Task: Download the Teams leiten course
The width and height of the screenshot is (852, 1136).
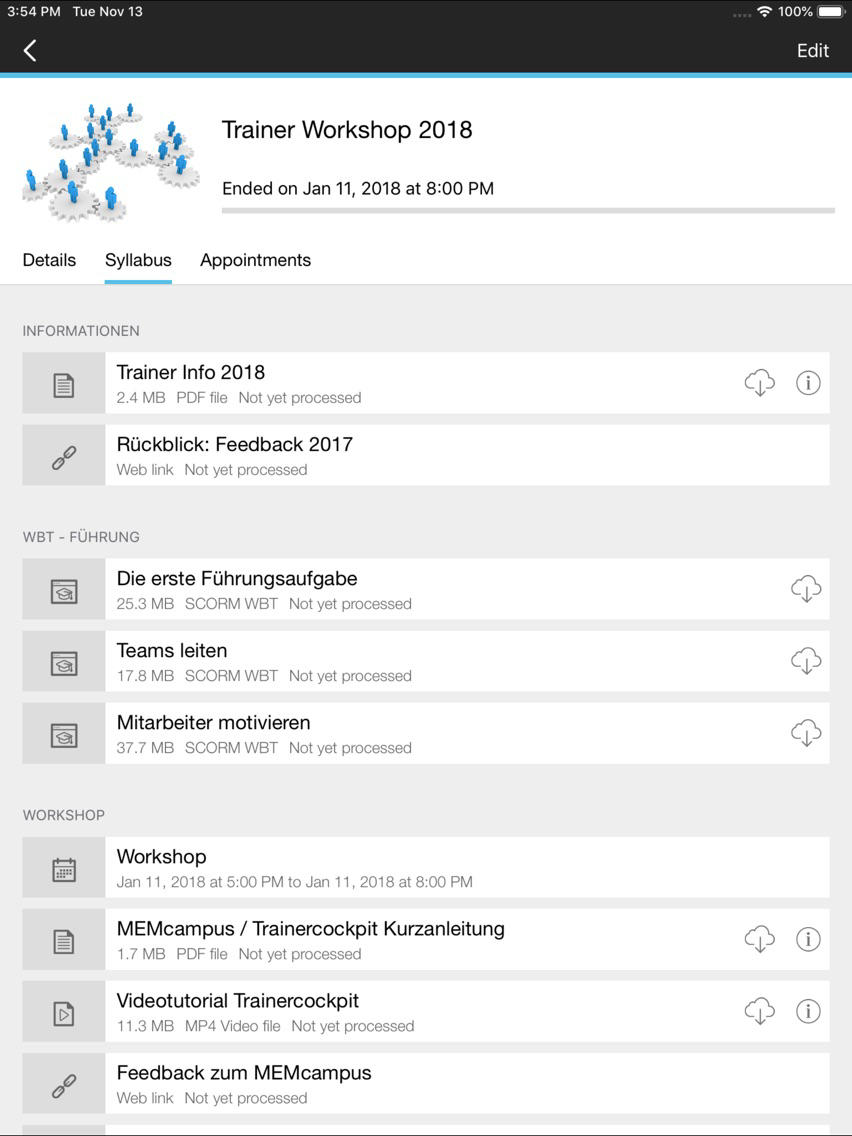Action: (806, 661)
